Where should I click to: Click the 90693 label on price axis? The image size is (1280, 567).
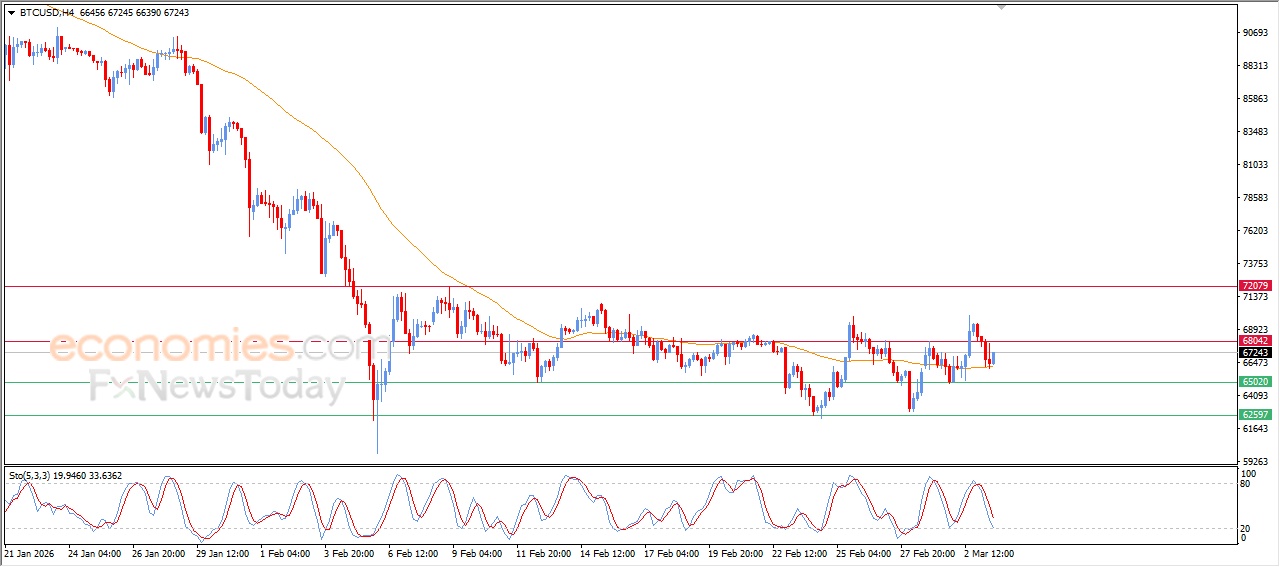1255,33
